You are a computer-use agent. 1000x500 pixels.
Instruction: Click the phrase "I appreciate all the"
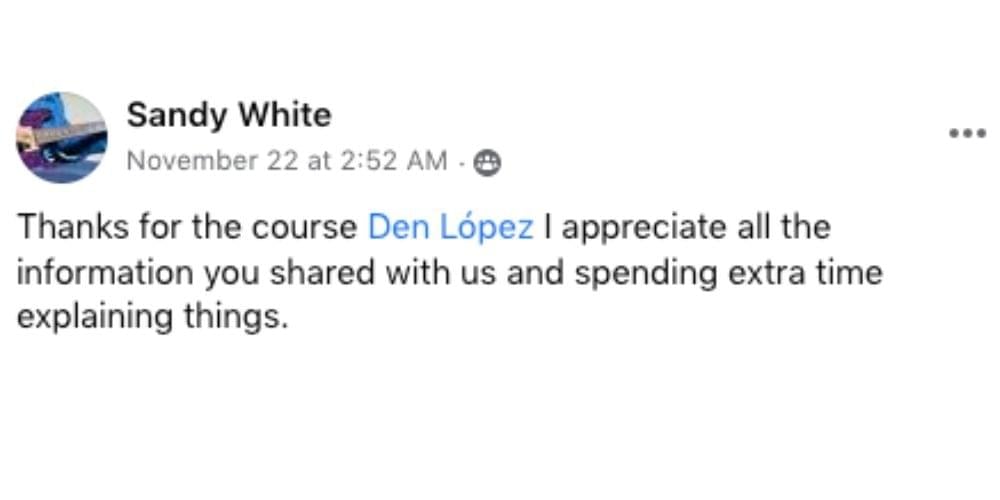tap(687, 227)
